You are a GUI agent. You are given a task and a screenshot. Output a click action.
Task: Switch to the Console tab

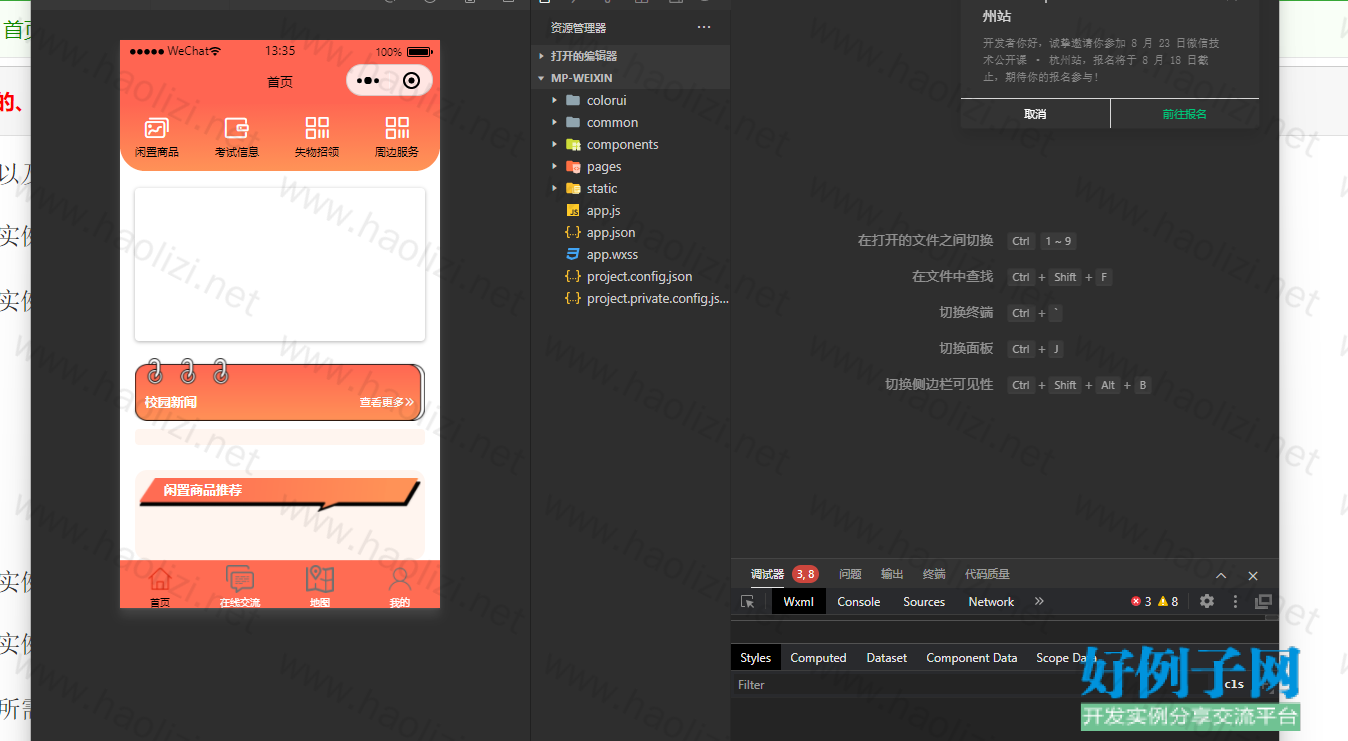(x=858, y=602)
